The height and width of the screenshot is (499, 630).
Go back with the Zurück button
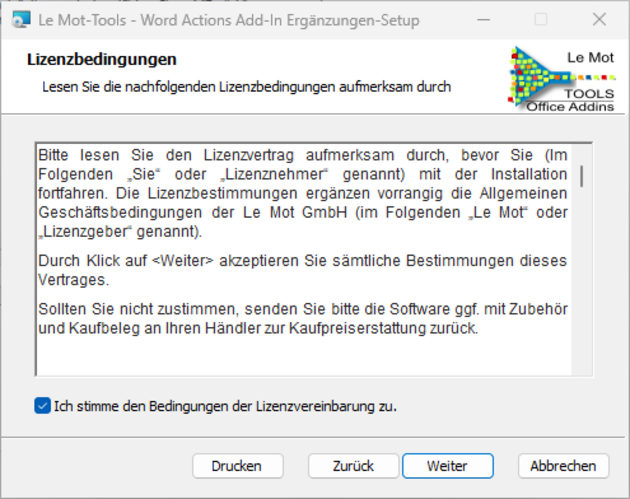pos(353,466)
